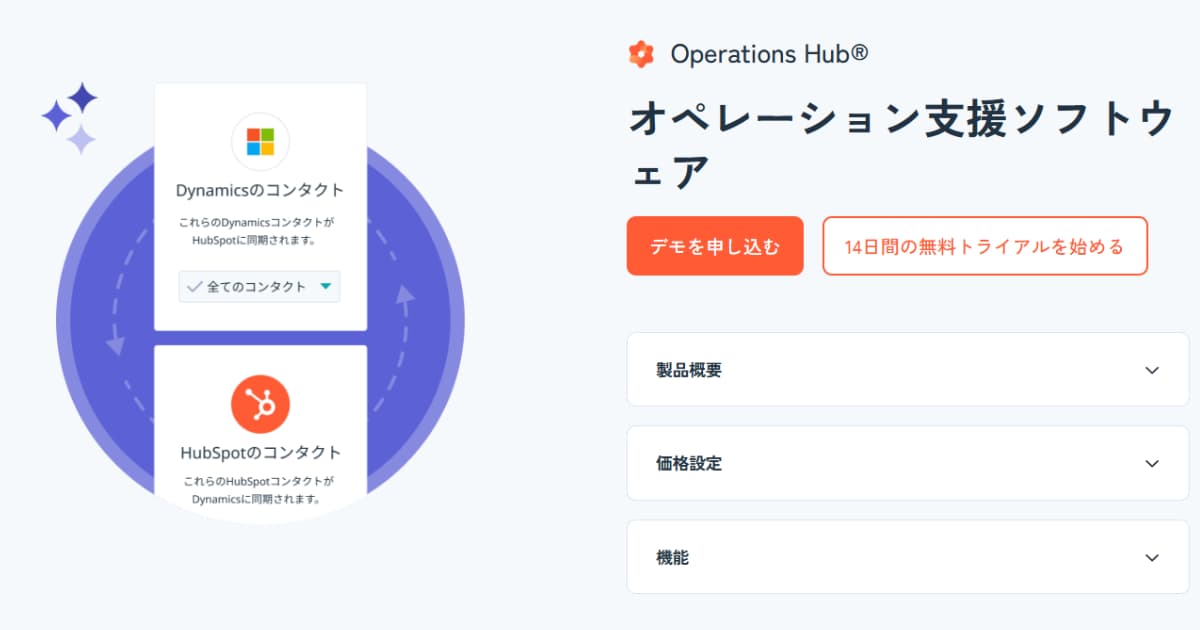Click the HubSpotのコンタクト card title

(x=260, y=452)
